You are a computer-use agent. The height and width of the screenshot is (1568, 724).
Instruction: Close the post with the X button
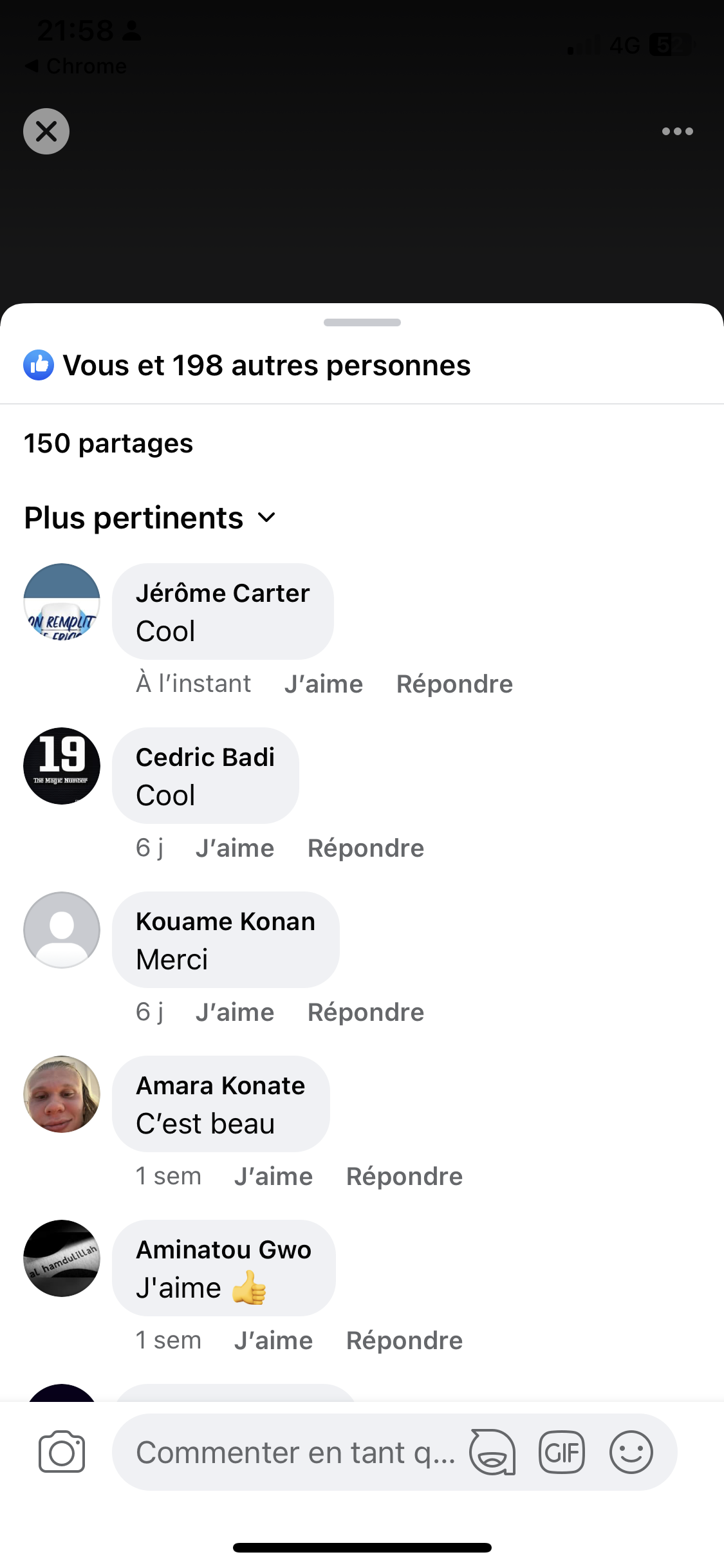[x=46, y=131]
